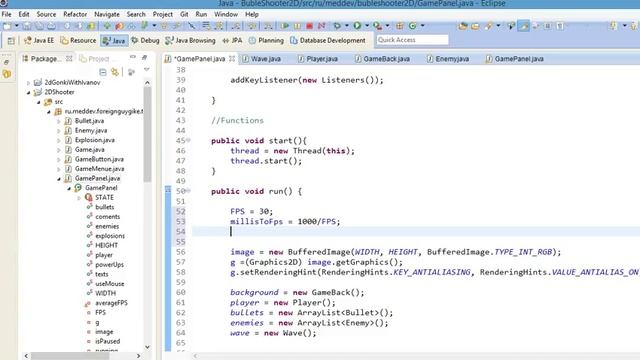This screenshot has height=360, width=640.
Task: Open the Navigate menu
Action: [x=107, y=14]
